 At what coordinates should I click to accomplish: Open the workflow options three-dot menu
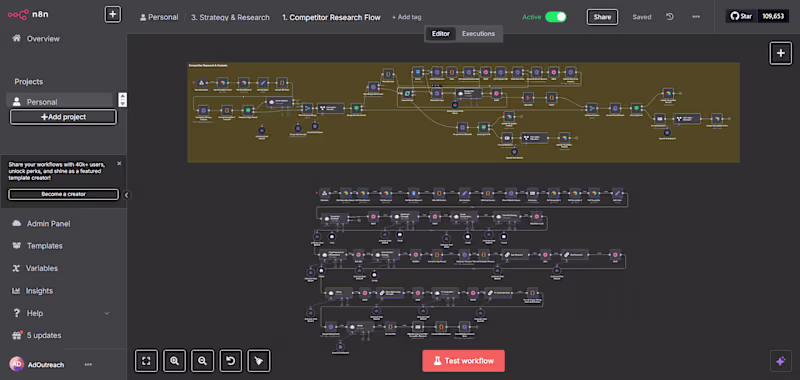[x=696, y=17]
